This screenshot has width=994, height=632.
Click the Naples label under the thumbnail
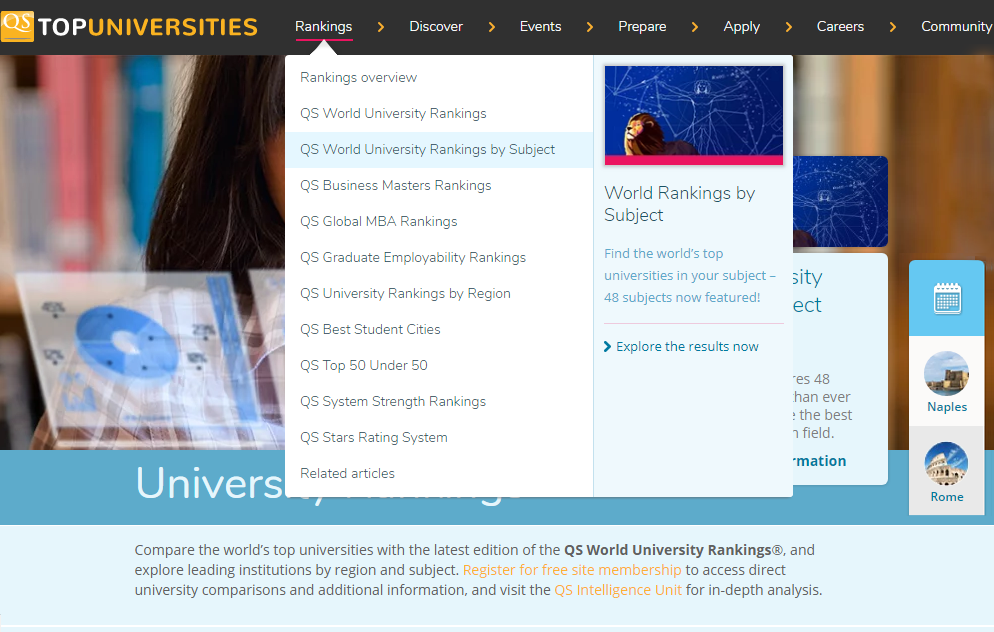[x=947, y=407]
